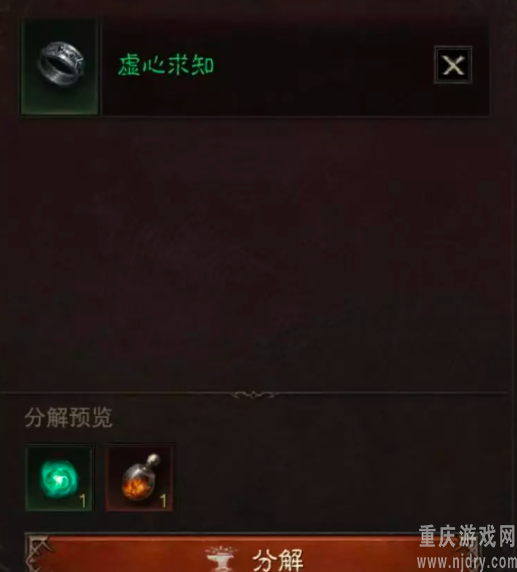Screen dimensions: 517x572
Task: Click the green frame around the ring thumbnail
Action: (x=60, y=67)
